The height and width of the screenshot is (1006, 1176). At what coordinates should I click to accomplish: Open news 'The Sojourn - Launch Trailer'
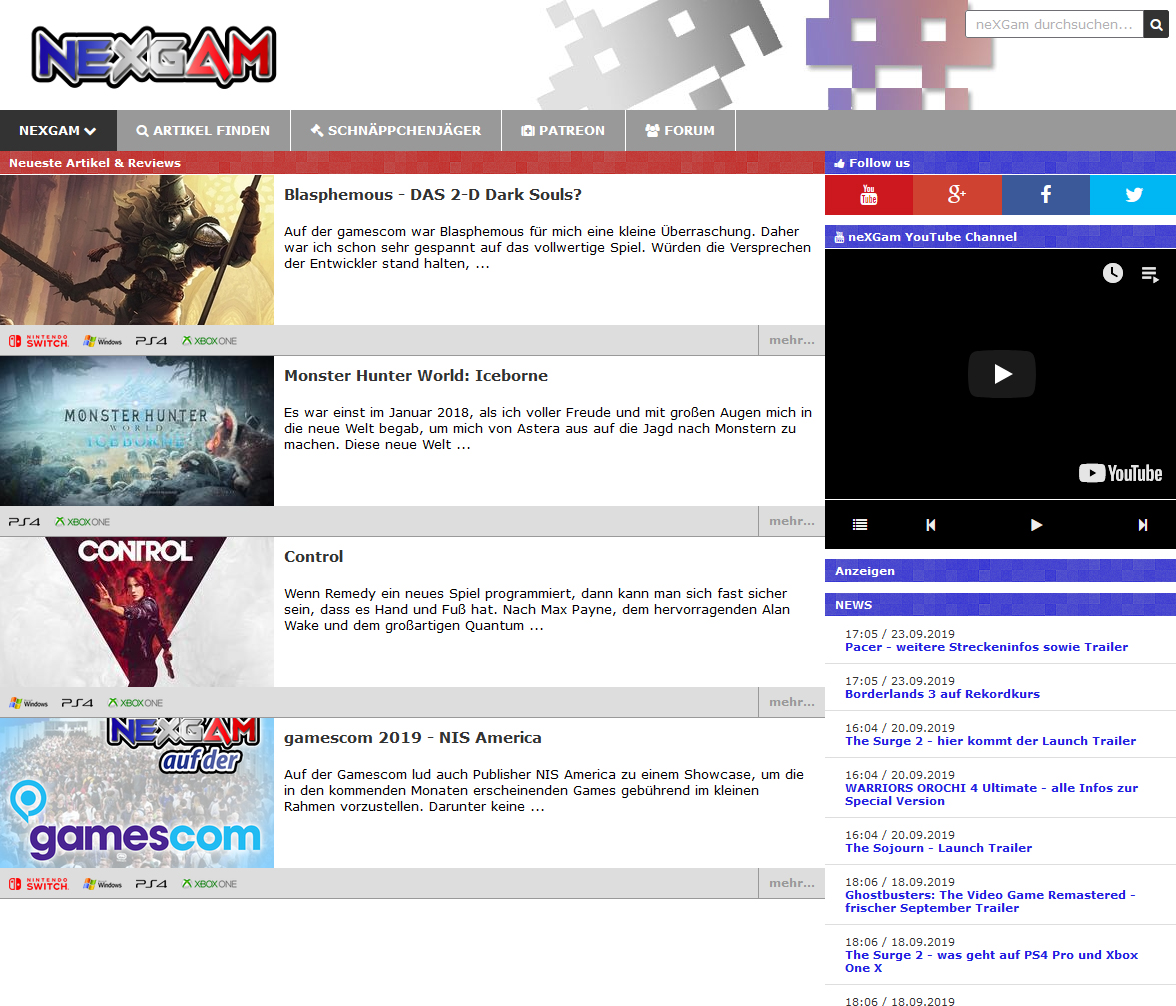click(938, 848)
